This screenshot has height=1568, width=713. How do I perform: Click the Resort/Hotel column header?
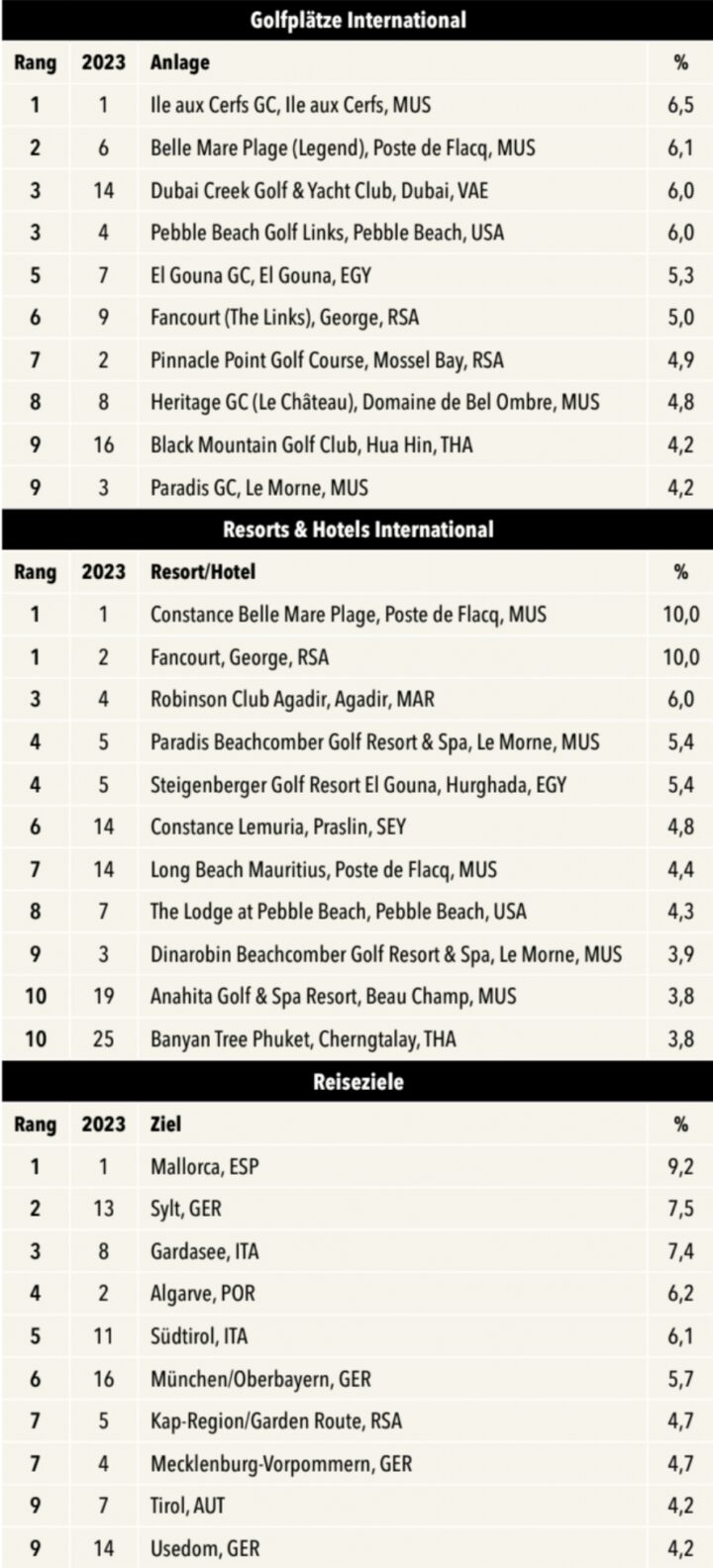point(202,572)
